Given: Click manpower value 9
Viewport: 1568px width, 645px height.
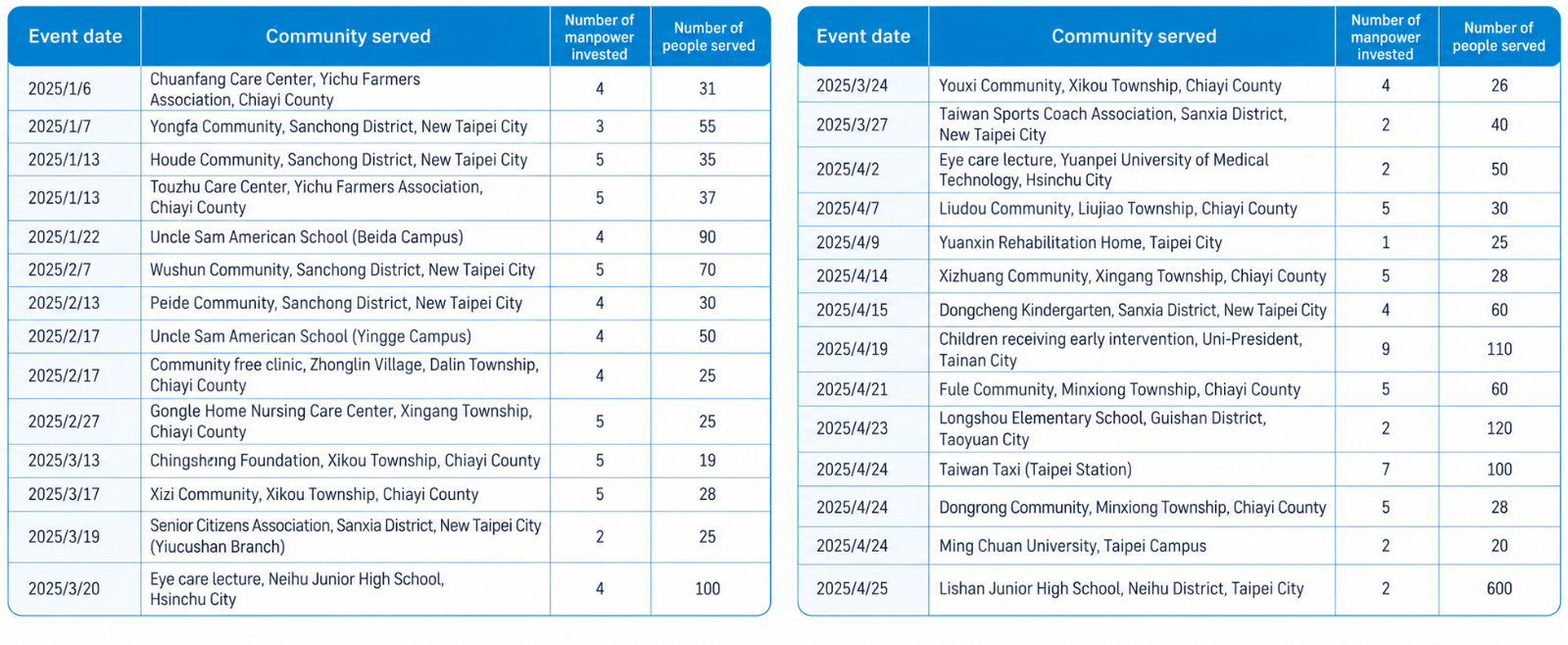Looking at the screenshot, I should (x=1386, y=349).
